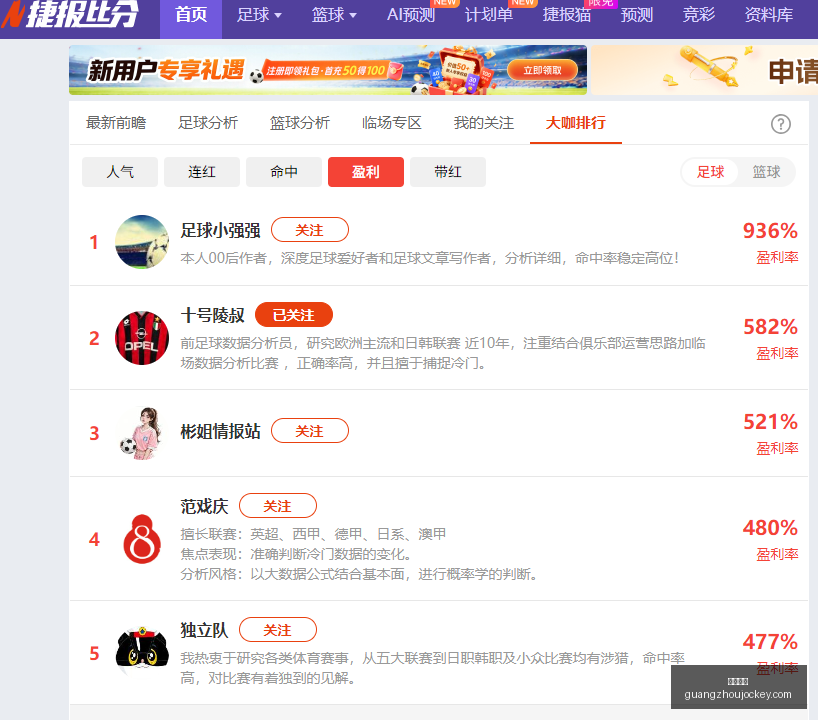This screenshot has width=818, height=720.
Task: Open 独立队 profile name
Action: pos(204,630)
